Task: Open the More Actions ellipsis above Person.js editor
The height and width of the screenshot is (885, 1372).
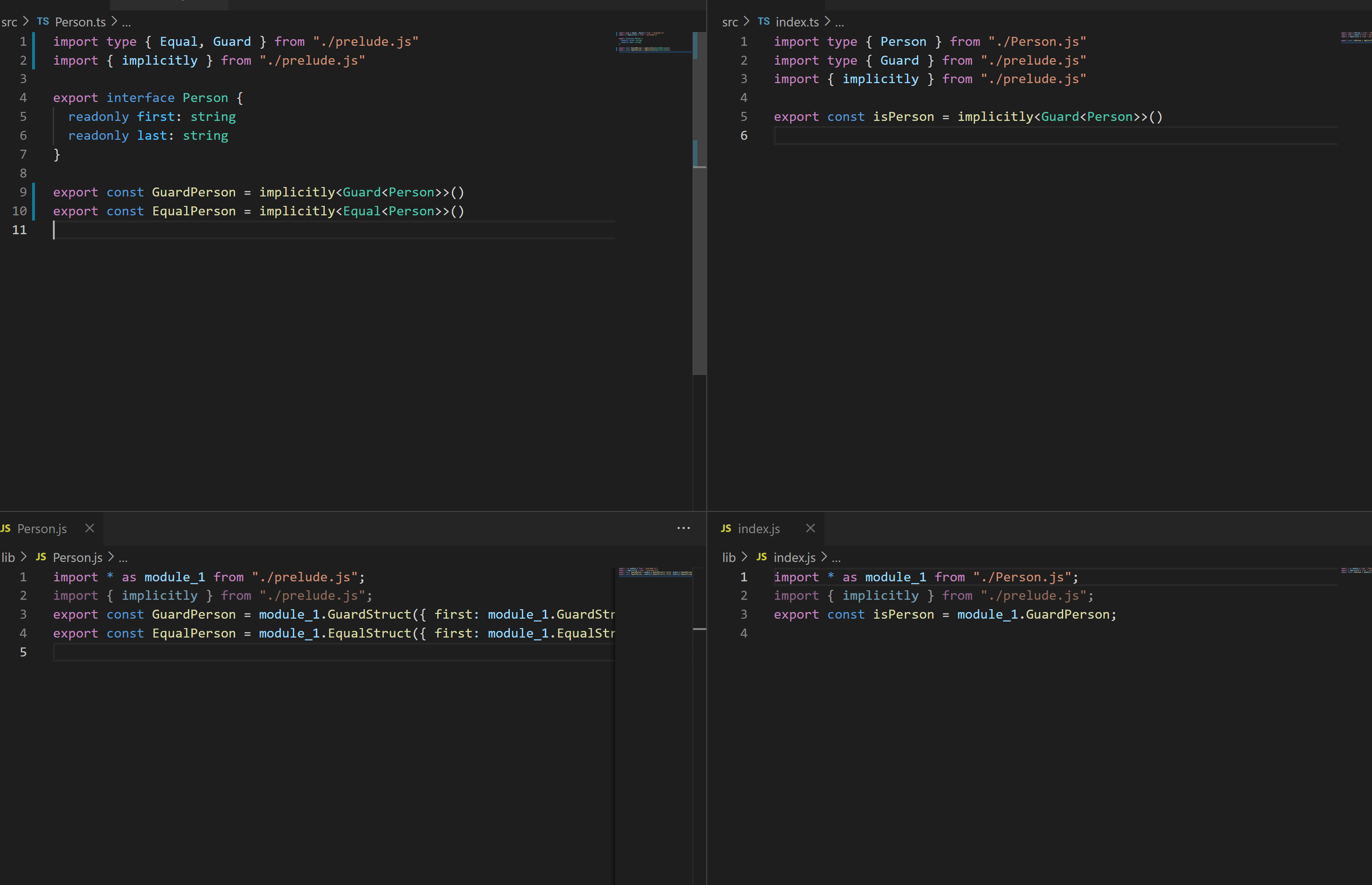Action: click(x=683, y=528)
